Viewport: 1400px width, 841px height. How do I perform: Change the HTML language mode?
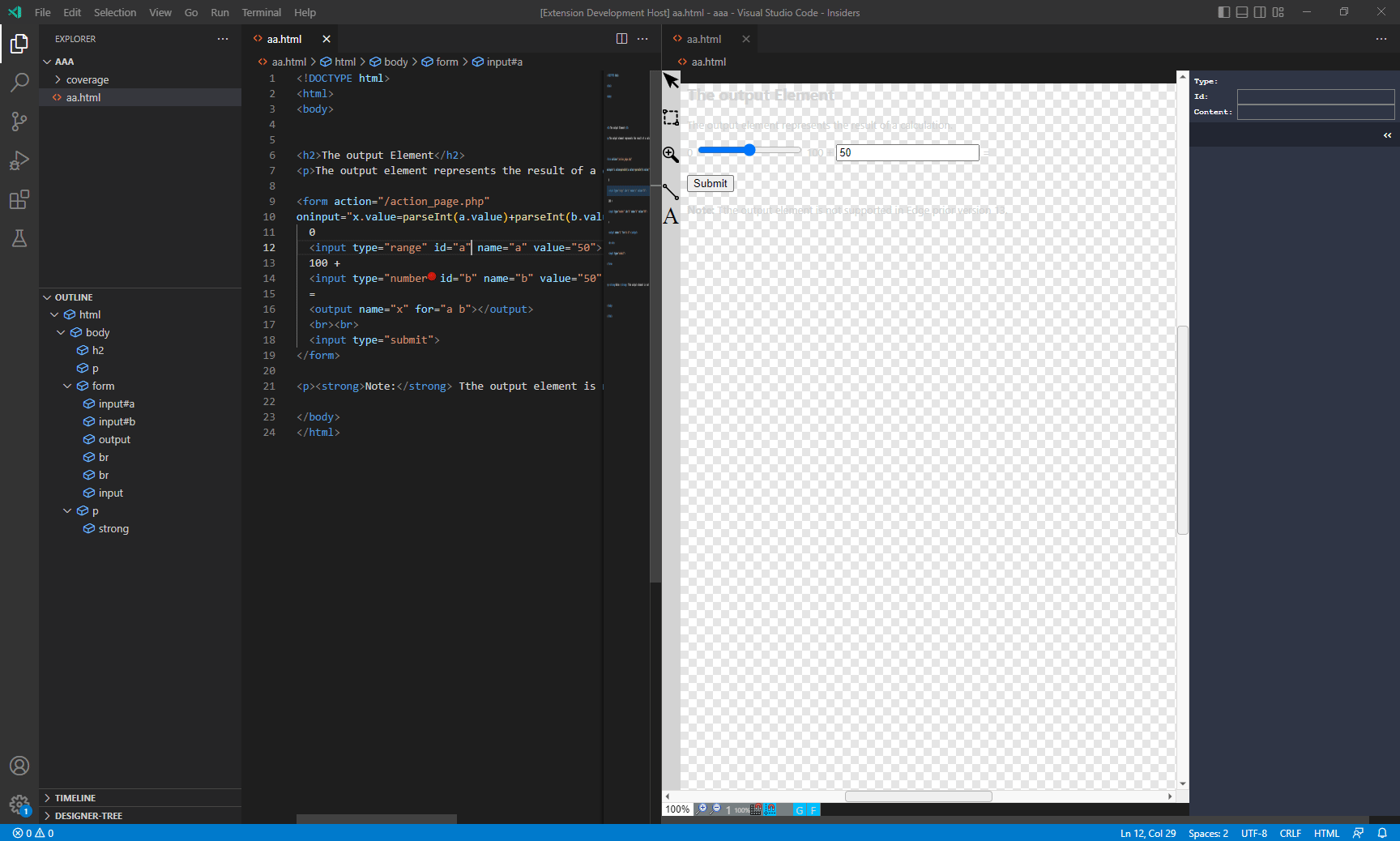coord(1326,833)
